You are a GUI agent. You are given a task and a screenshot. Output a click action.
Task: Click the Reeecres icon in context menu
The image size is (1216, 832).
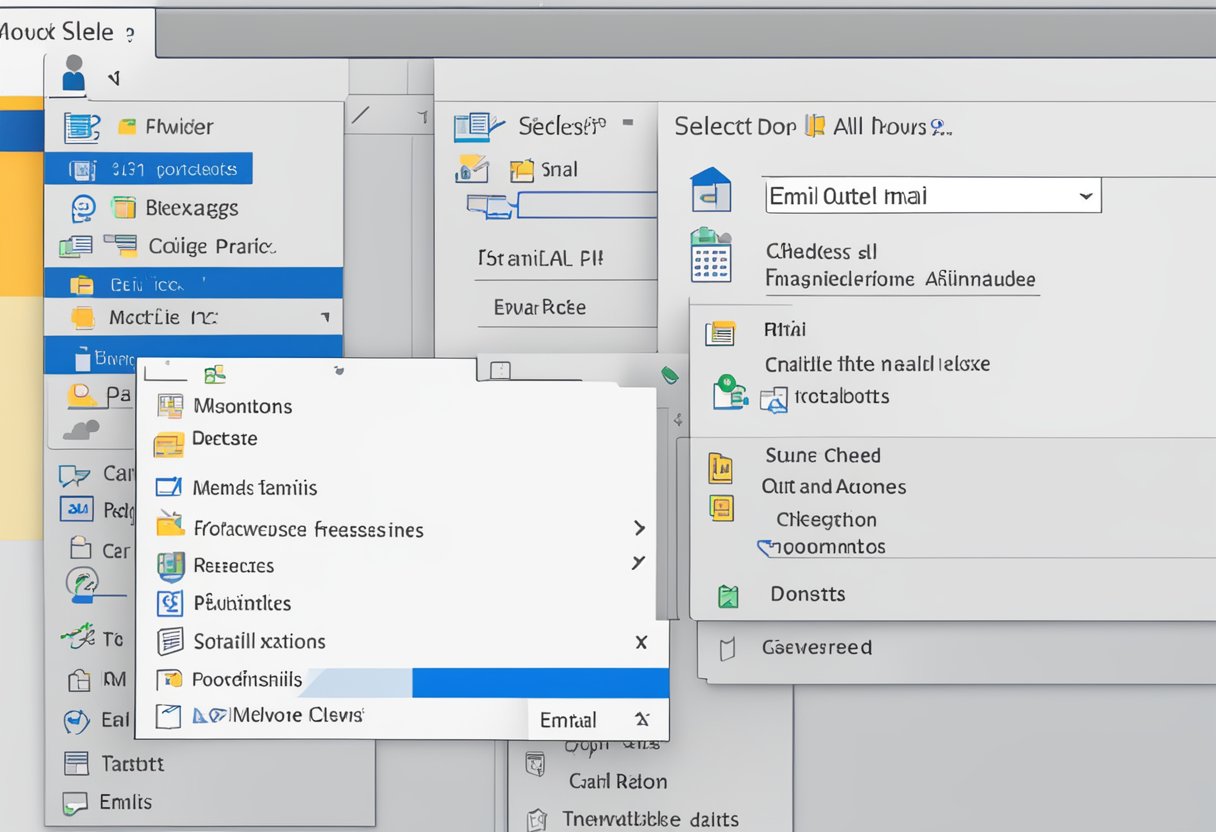tap(171, 566)
